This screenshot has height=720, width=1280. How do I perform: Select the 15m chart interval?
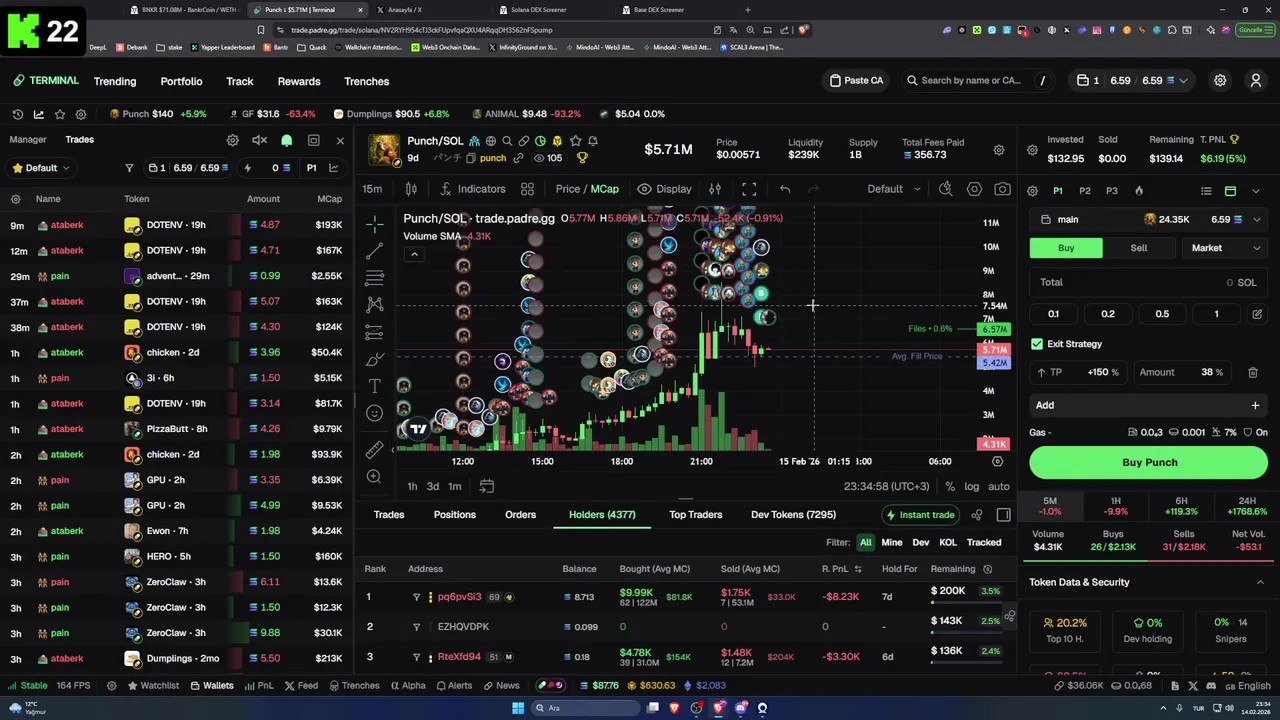tap(372, 189)
